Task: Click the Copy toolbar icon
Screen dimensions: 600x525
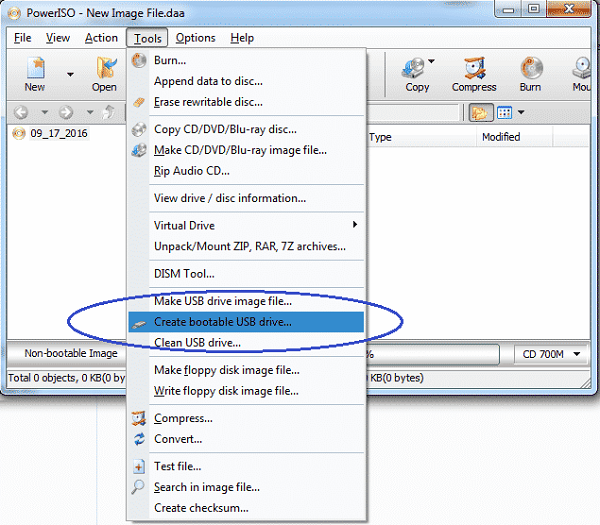Action: point(416,74)
